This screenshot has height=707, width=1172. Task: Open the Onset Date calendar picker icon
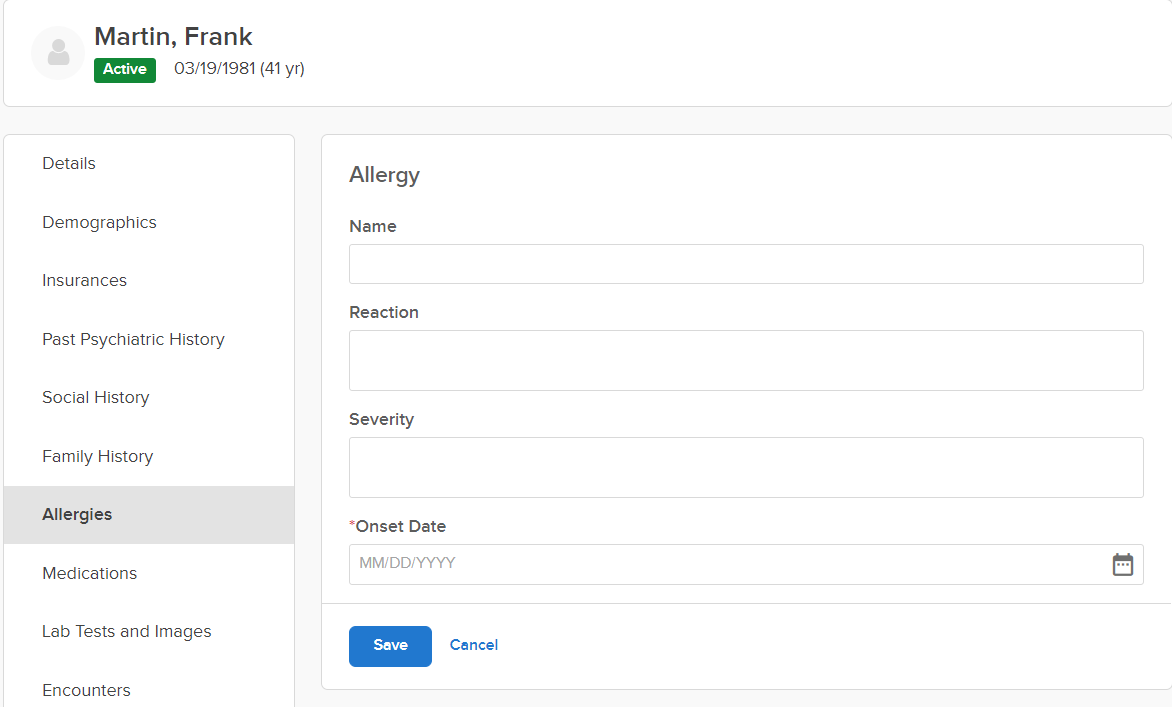point(1123,564)
